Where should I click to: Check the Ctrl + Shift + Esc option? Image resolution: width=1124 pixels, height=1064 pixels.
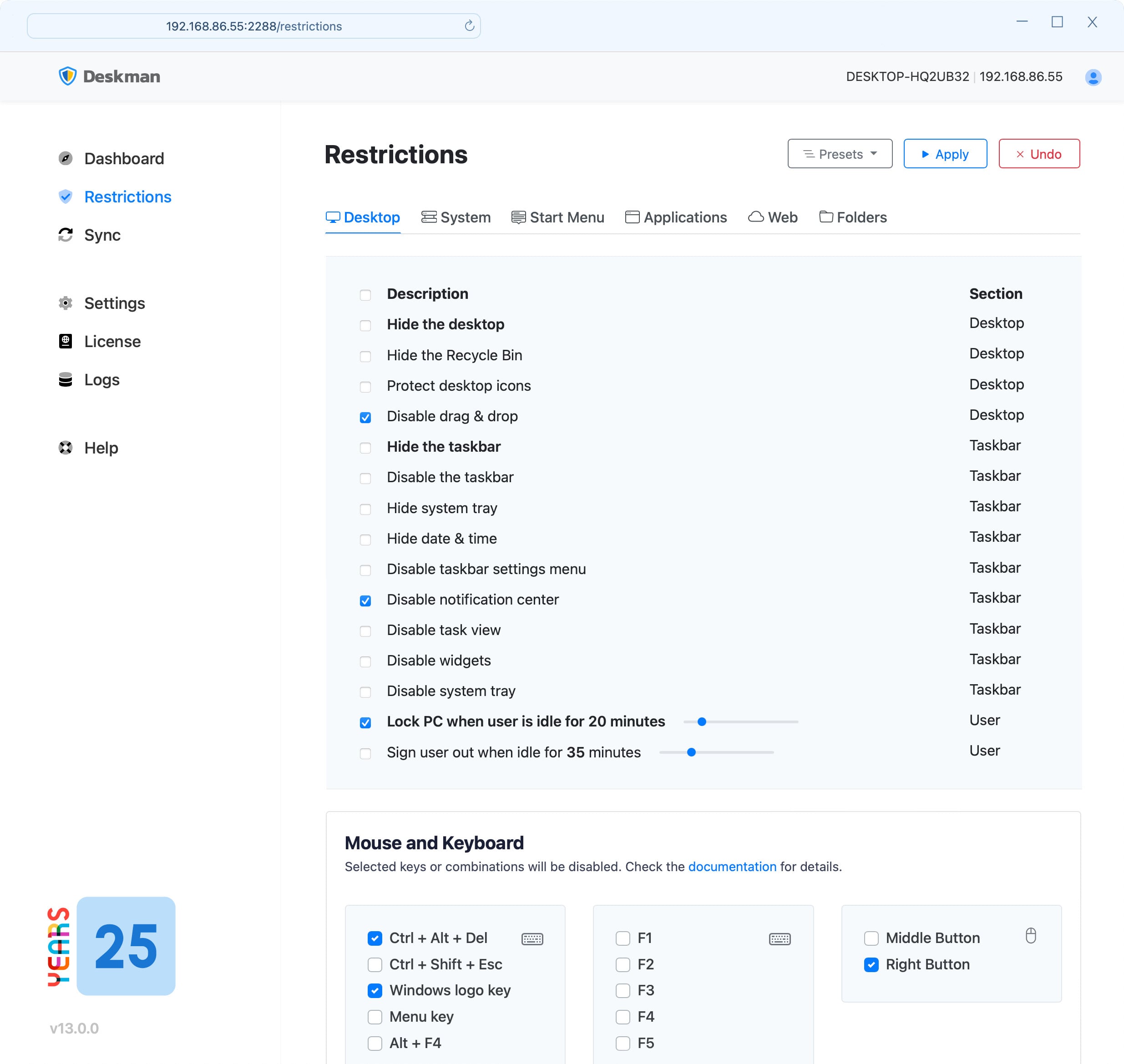point(375,964)
